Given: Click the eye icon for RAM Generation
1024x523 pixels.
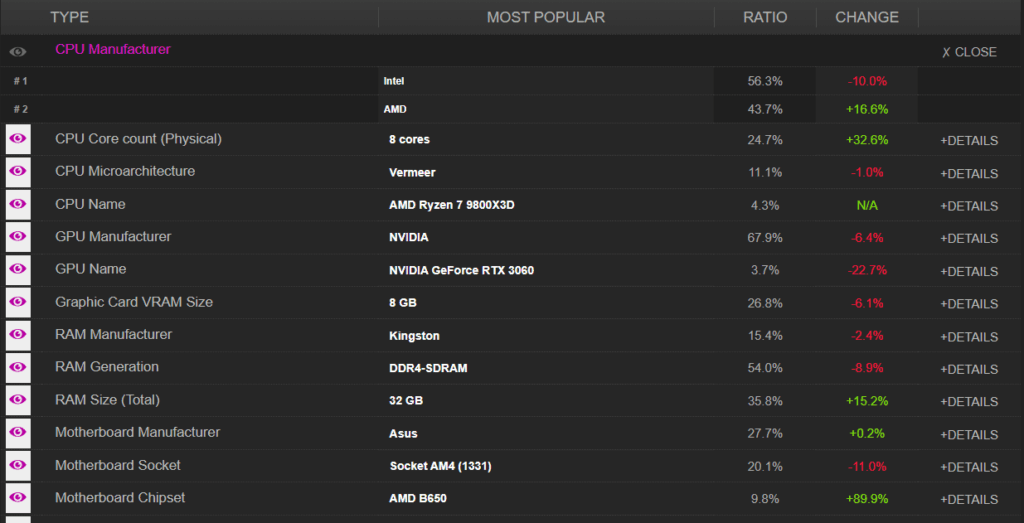Looking at the screenshot, I should pyautogui.click(x=18, y=368).
